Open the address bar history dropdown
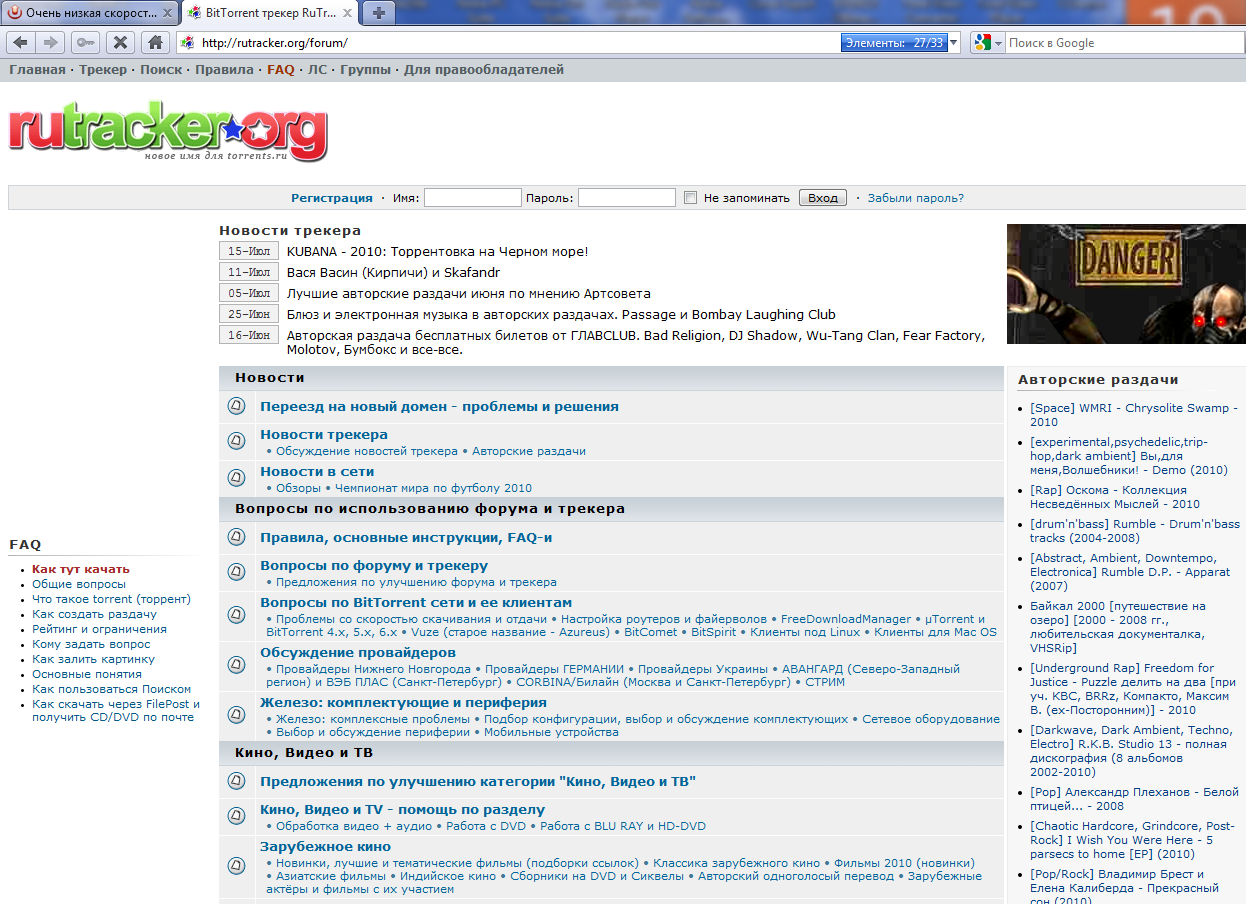 (x=954, y=43)
